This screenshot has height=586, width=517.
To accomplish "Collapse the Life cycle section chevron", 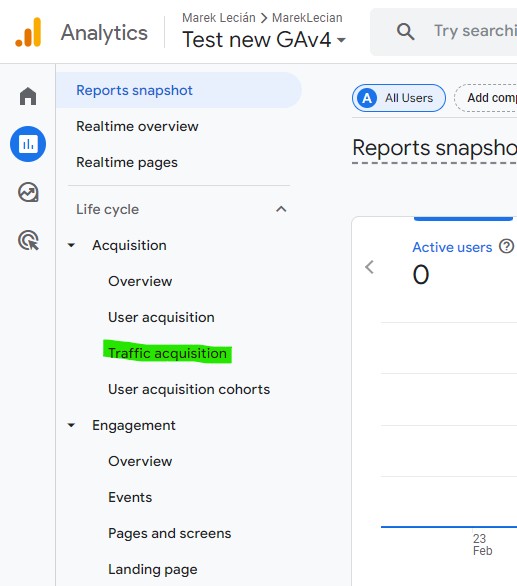I will pyautogui.click(x=281, y=209).
